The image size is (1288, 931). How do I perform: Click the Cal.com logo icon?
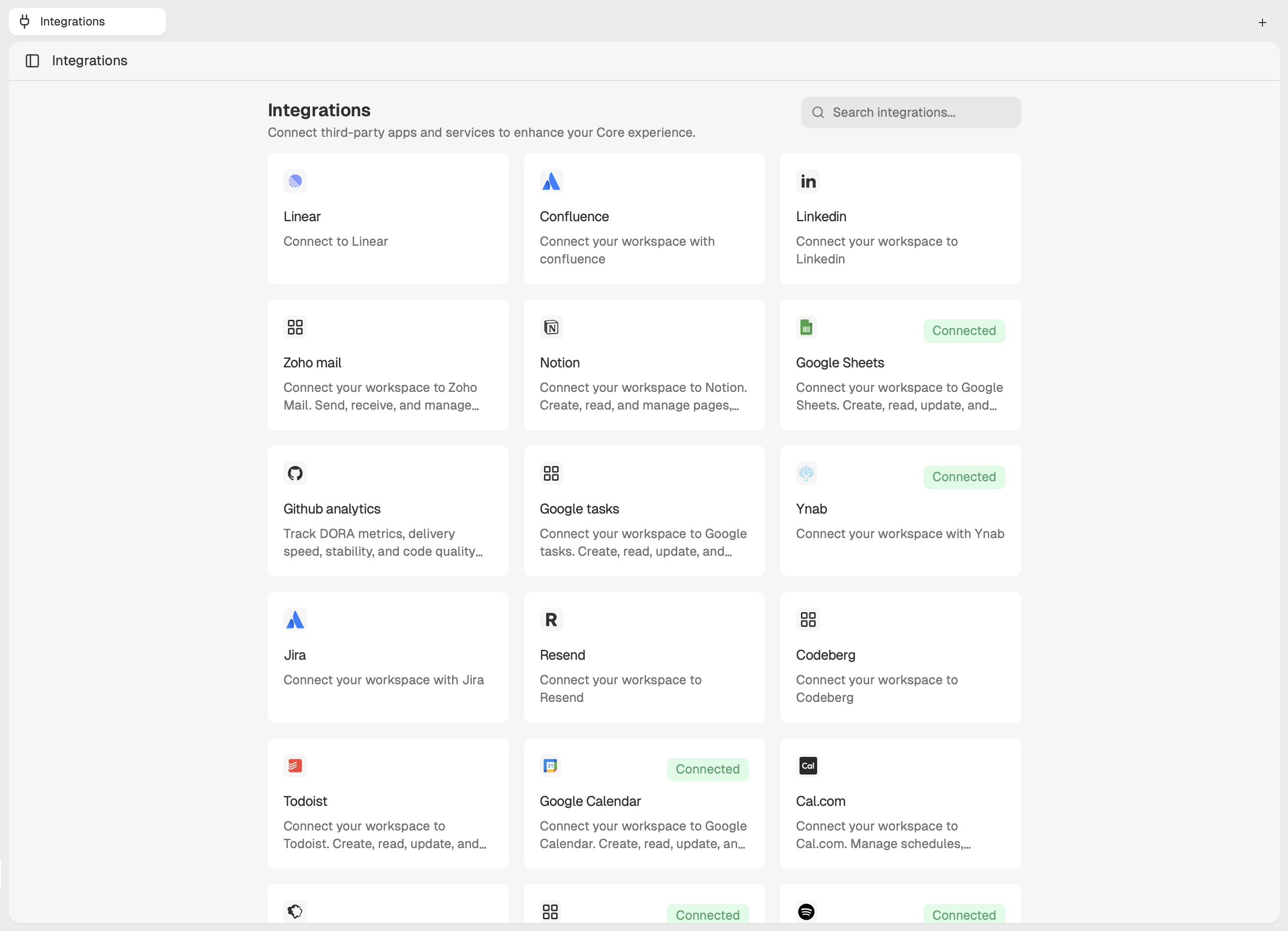pos(807,766)
